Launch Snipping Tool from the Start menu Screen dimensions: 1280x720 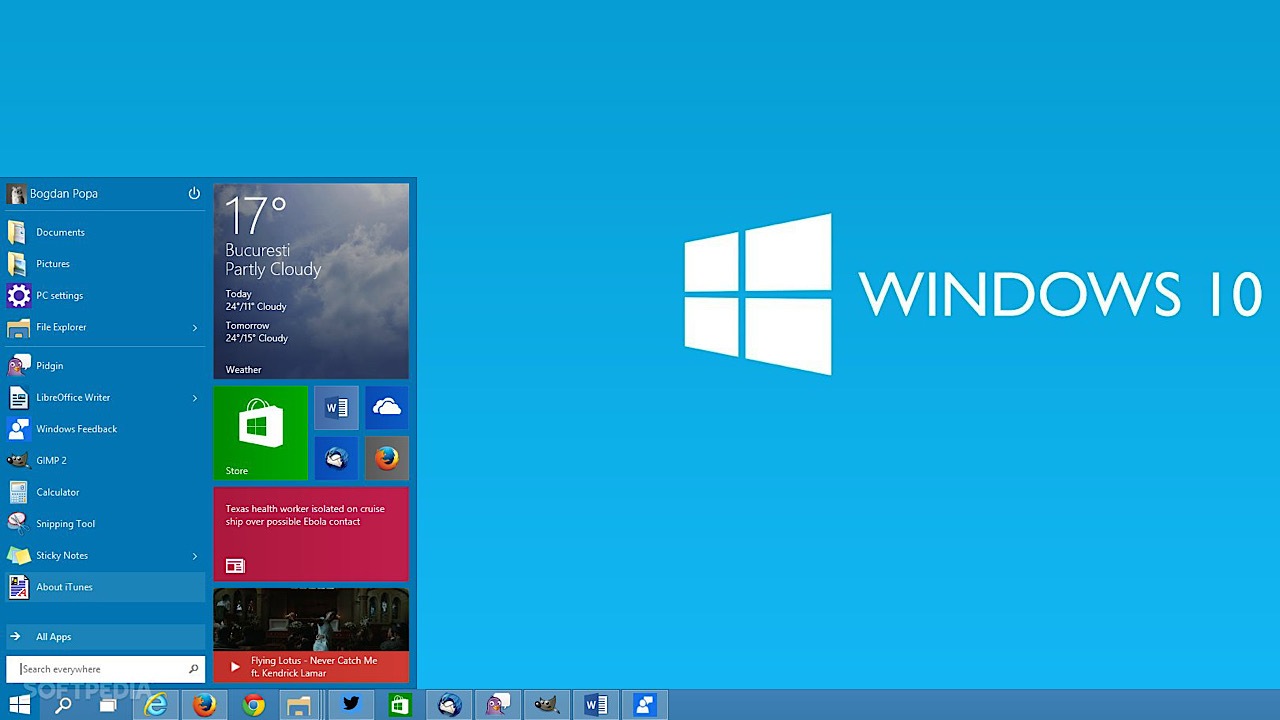tap(105, 524)
